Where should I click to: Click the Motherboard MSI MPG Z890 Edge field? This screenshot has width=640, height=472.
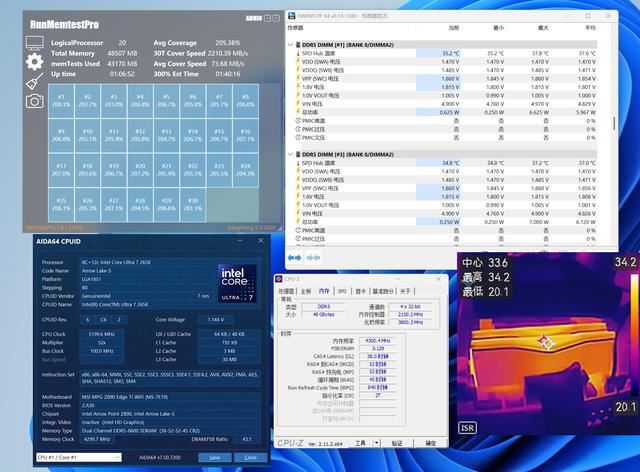[170, 397]
